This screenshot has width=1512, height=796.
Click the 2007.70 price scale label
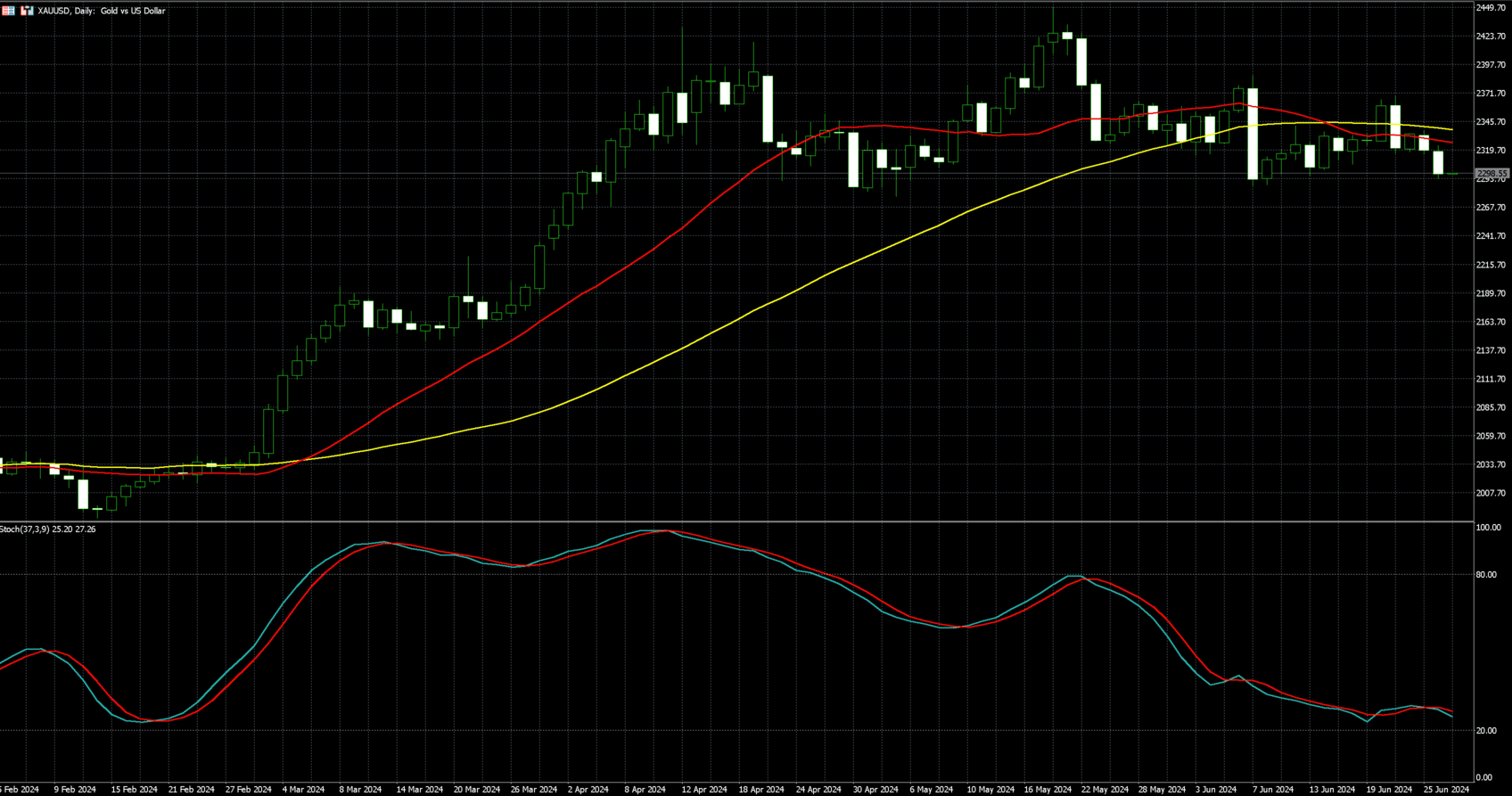pyautogui.click(x=1491, y=493)
